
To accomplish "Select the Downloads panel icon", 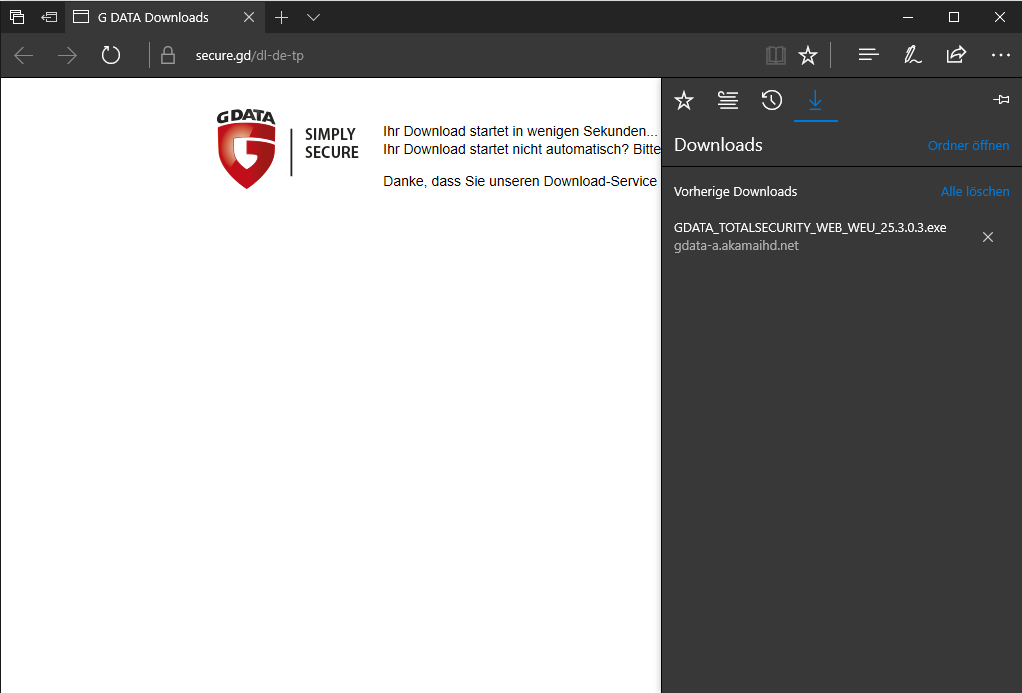I will coord(816,101).
